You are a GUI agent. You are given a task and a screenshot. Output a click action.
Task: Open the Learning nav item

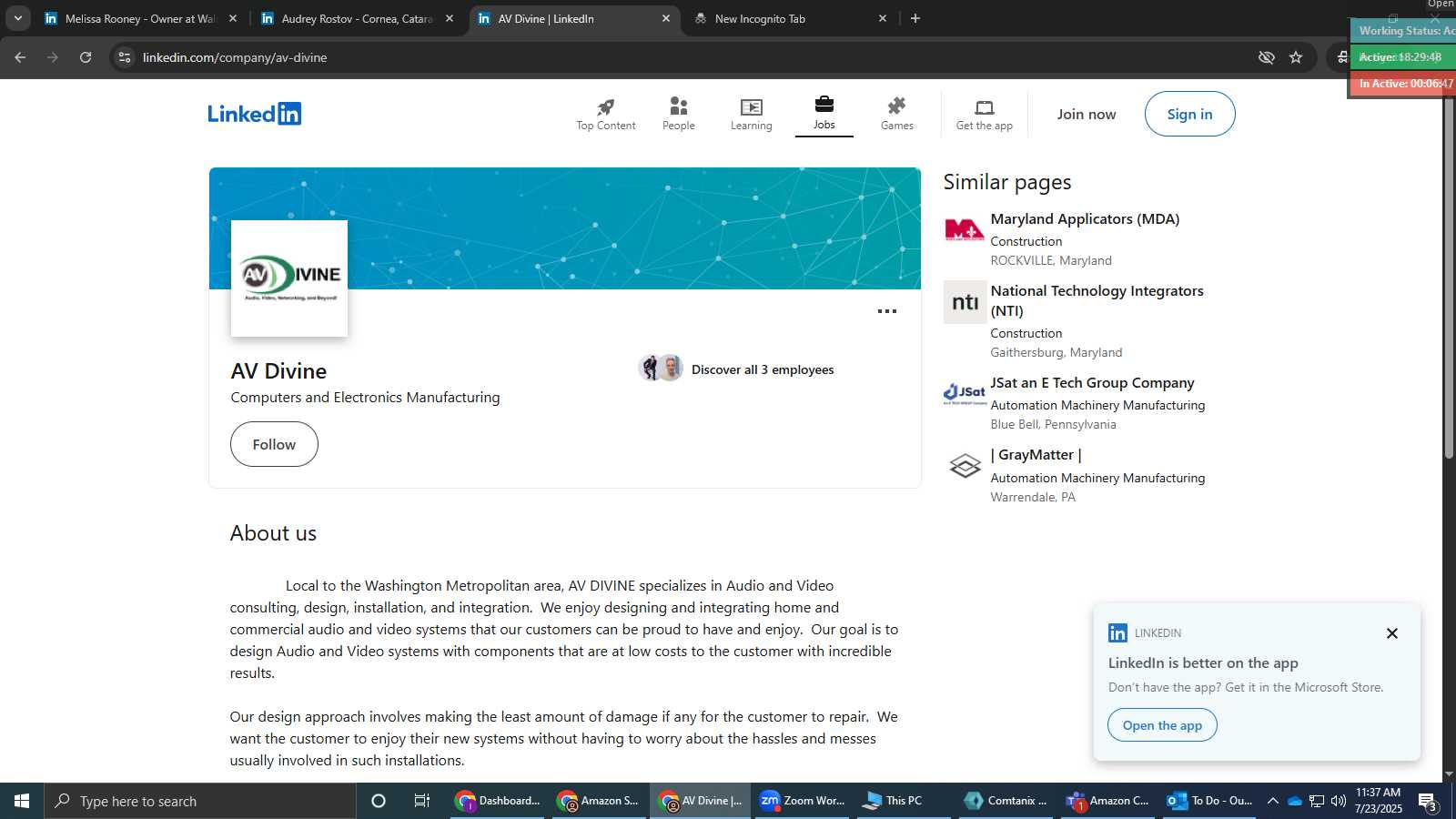[752, 115]
